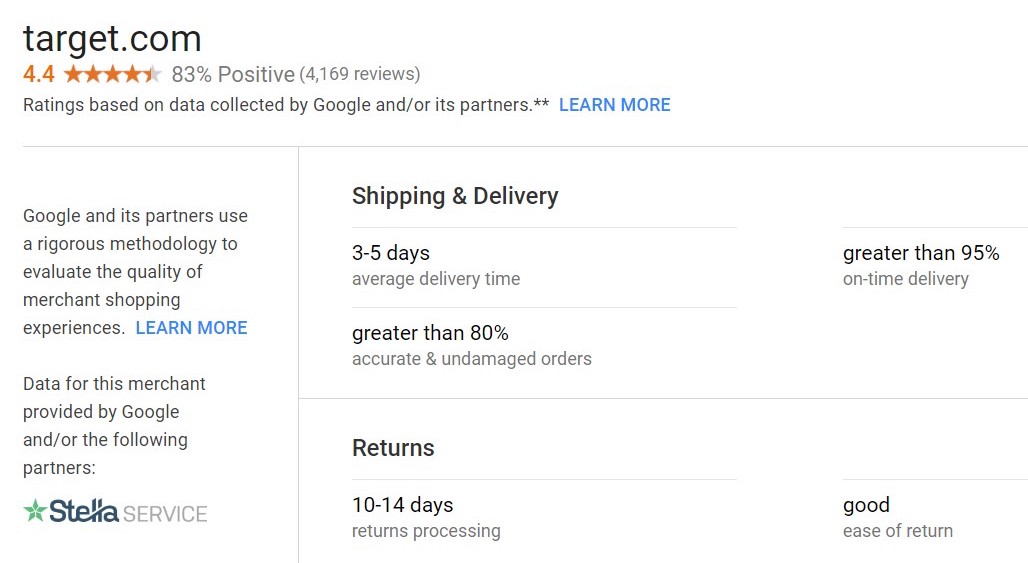This screenshot has width=1028, height=563.
Task: Select the 83% Positive text
Action: pos(233,74)
